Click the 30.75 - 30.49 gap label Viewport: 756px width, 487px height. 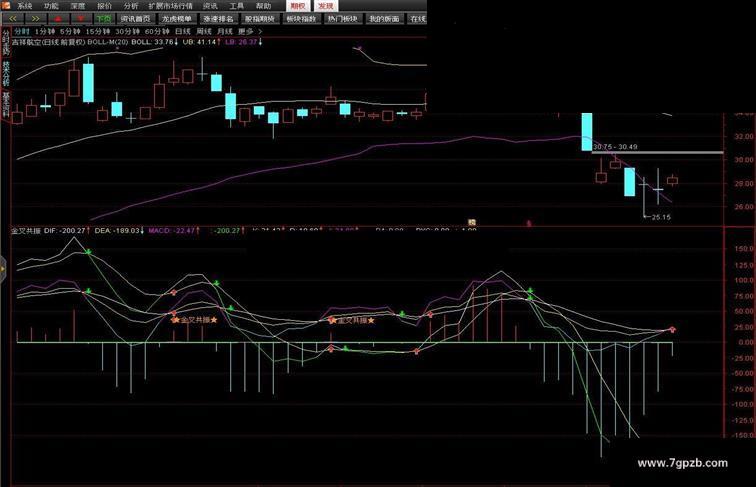click(x=615, y=147)
